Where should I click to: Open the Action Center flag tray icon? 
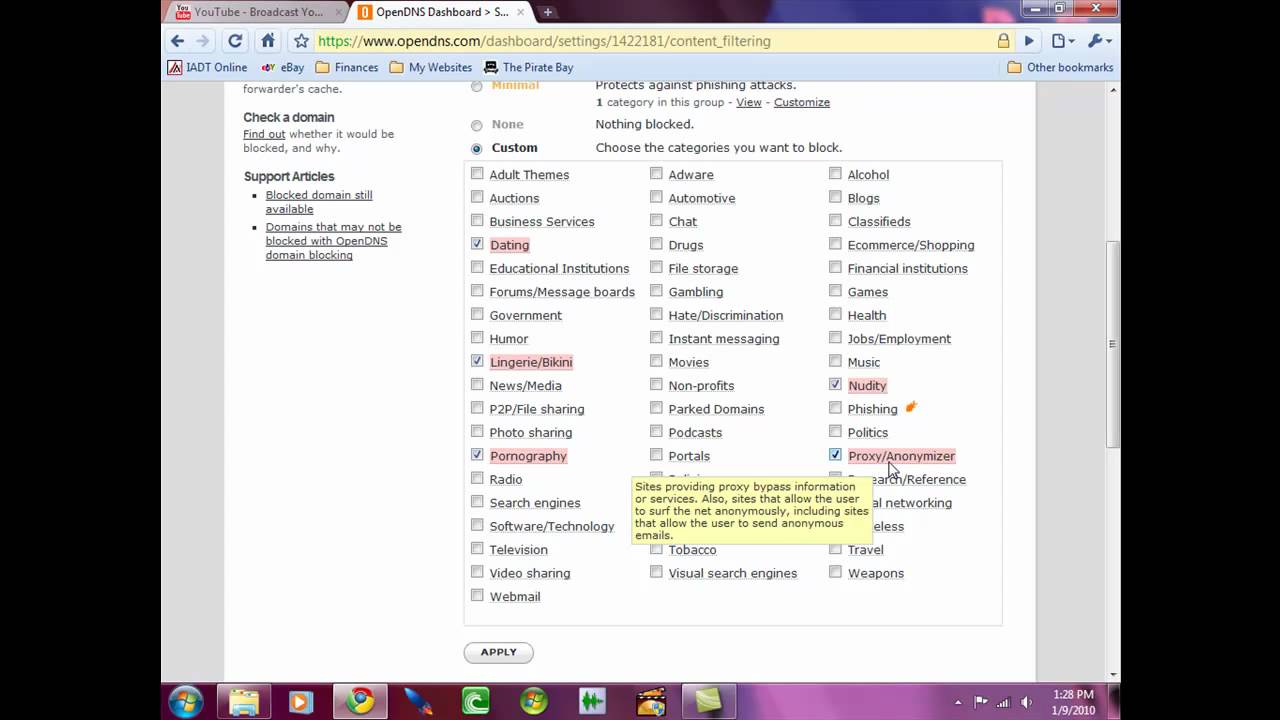pos(981,702)
